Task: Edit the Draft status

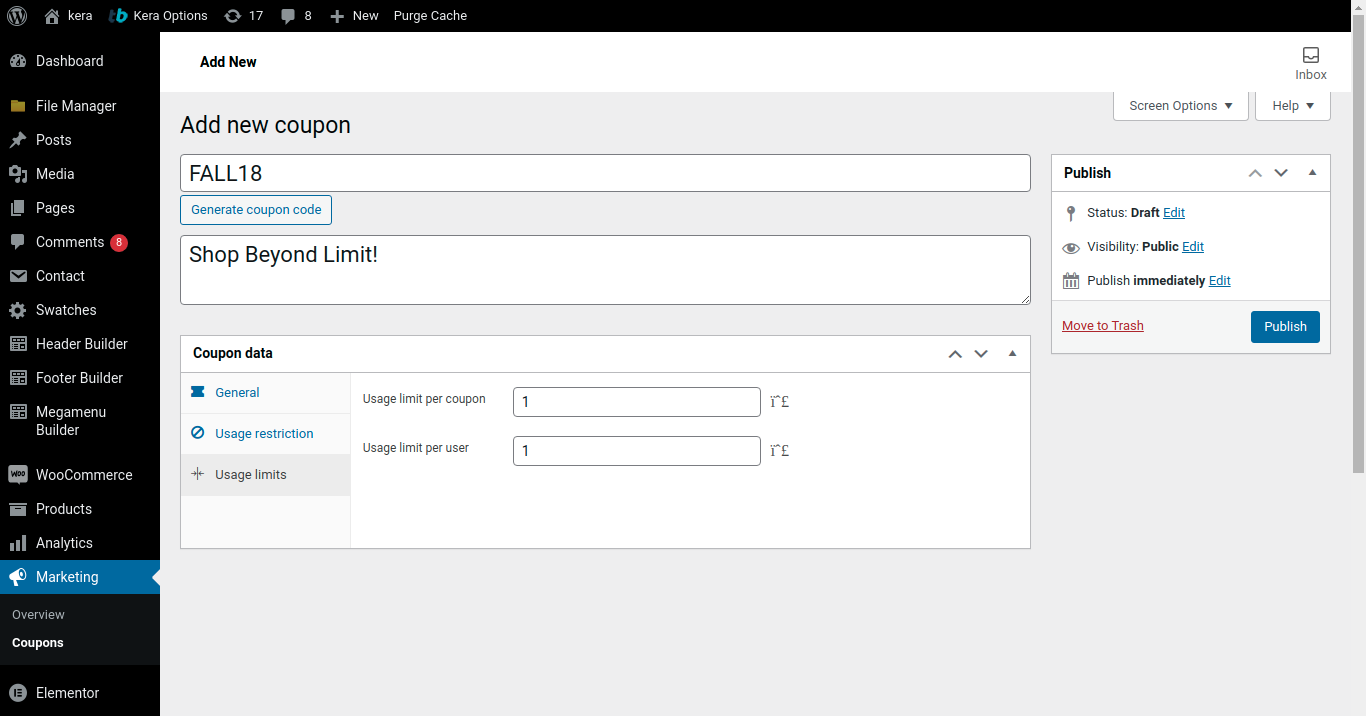Action: [x=1174, y=213]
